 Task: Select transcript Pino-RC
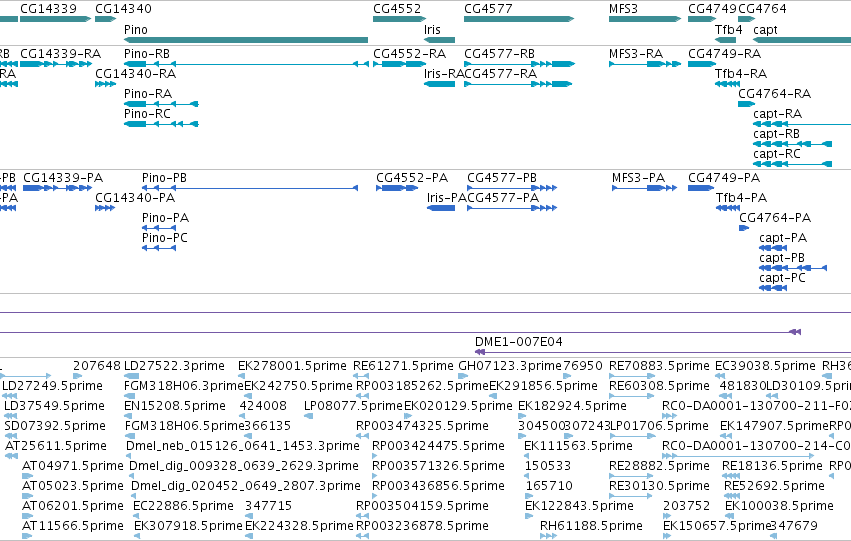pyautogui.click(x=161, y=124)
